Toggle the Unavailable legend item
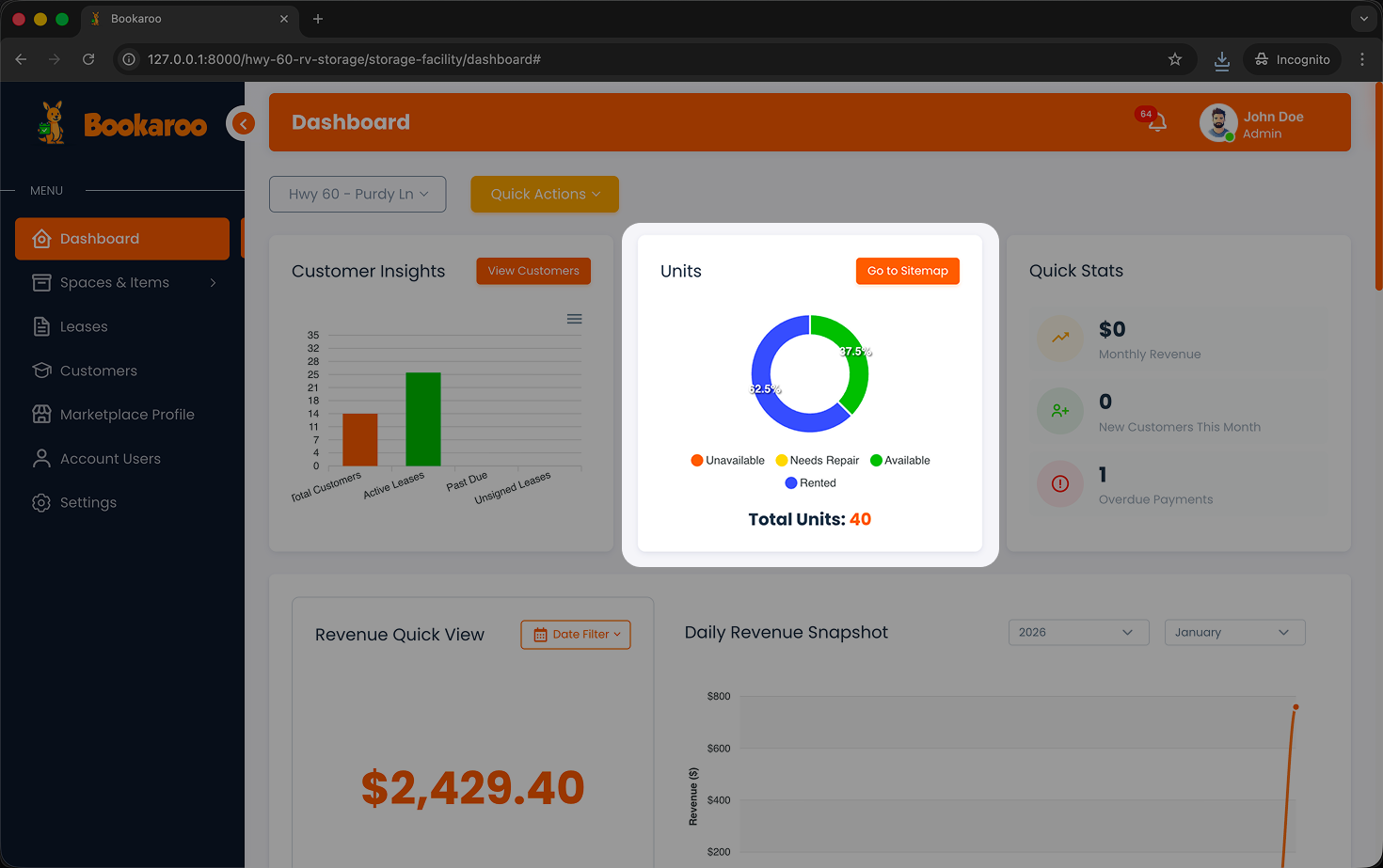The width and height of the screenshot is (1383, 868). click(727, 461)
